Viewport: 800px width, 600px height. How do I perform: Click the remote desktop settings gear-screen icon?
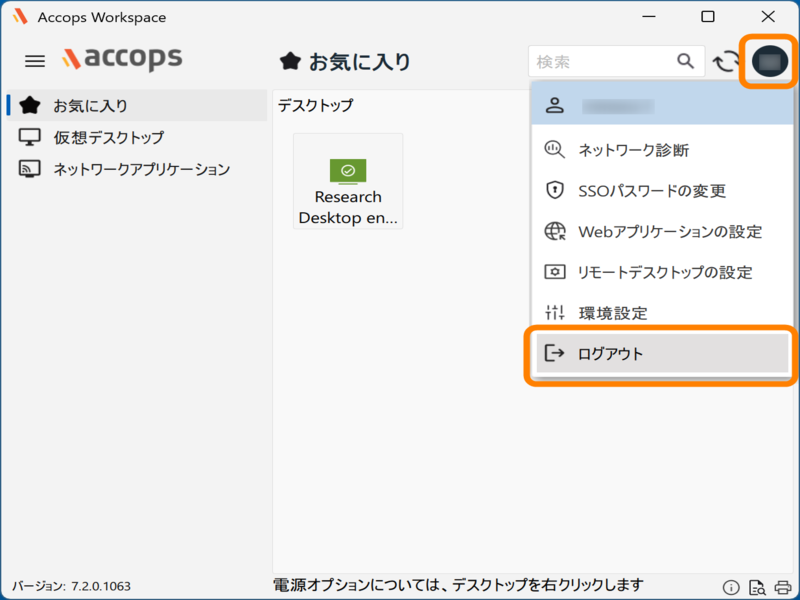tap(555, 272)
